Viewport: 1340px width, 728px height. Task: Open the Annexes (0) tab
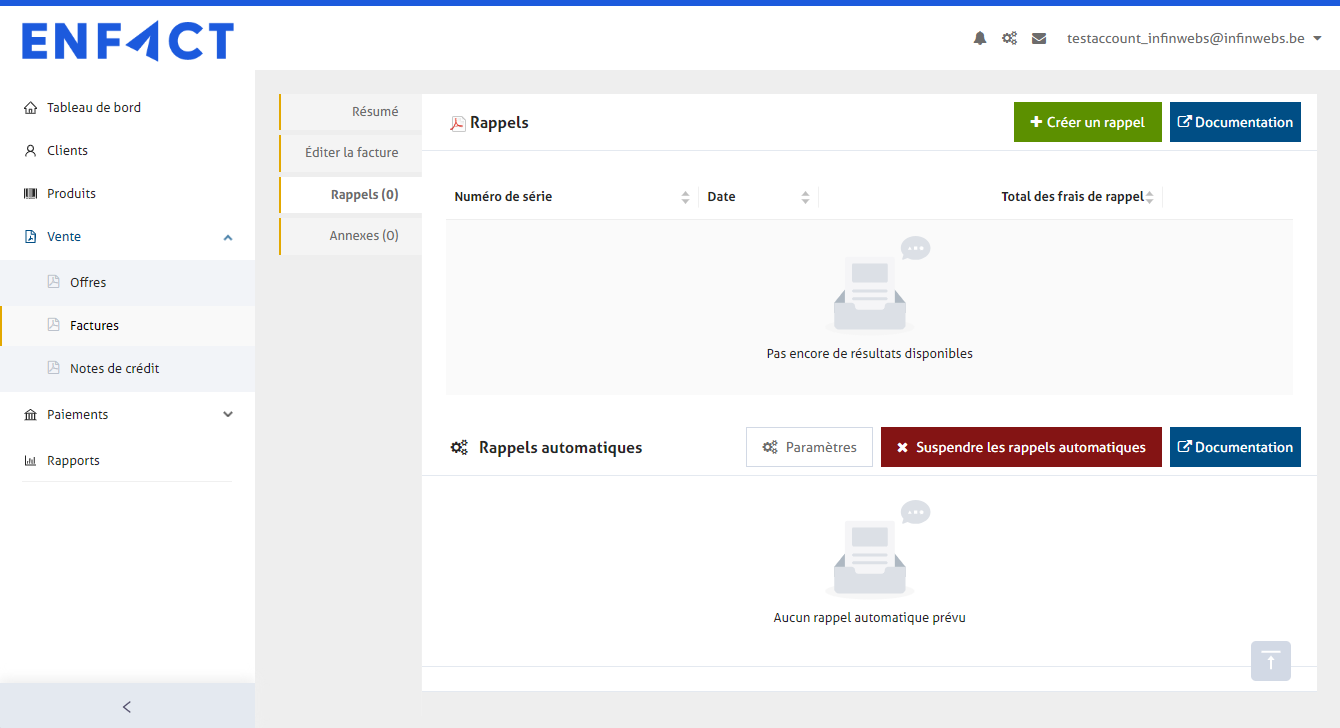[351, 236]
